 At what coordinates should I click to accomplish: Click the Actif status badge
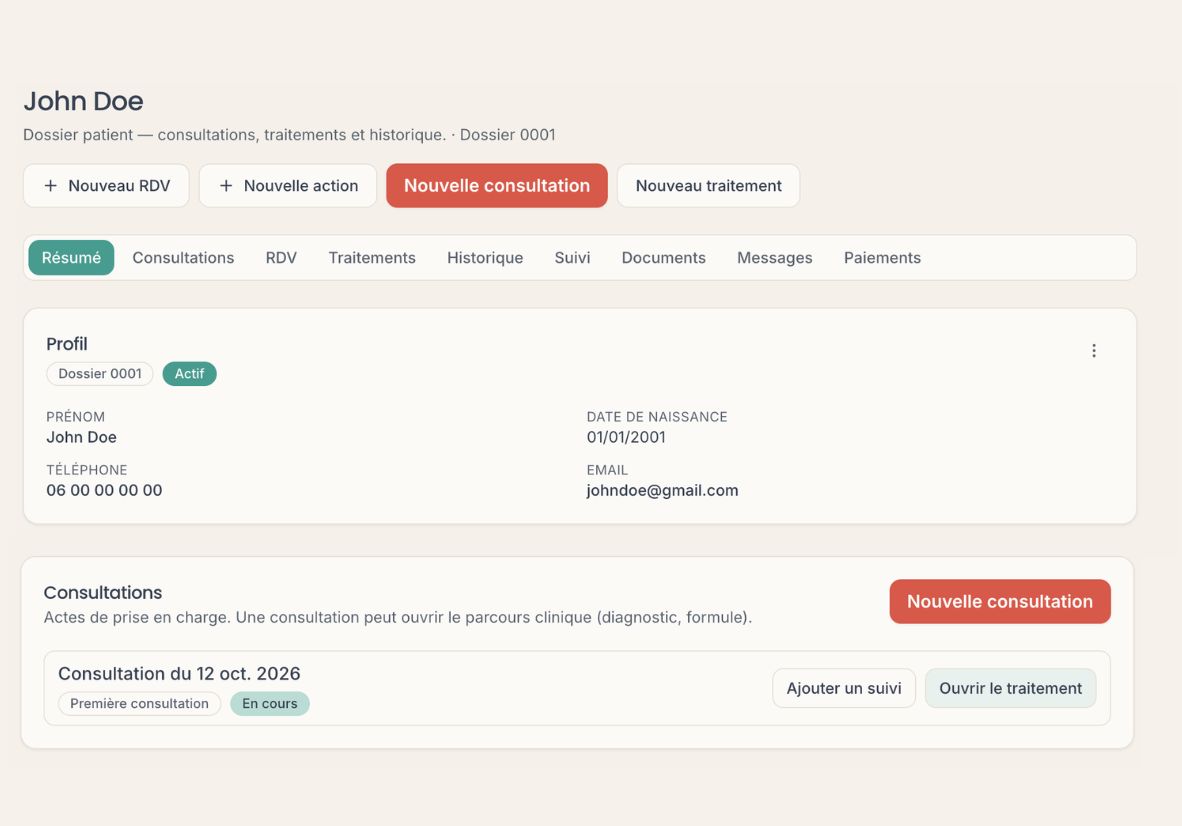189,374
